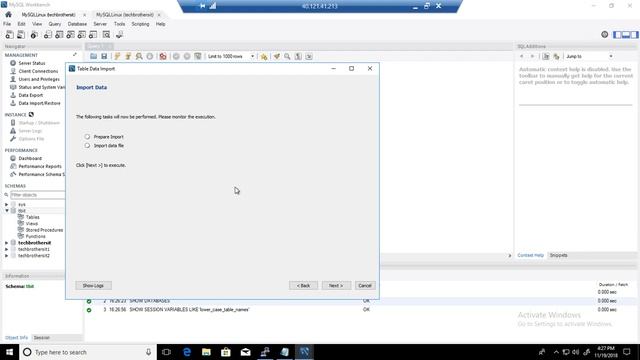640x360 pixels.
Task: Expand the techbrothersit1 schema node
Action: [7, 249]
